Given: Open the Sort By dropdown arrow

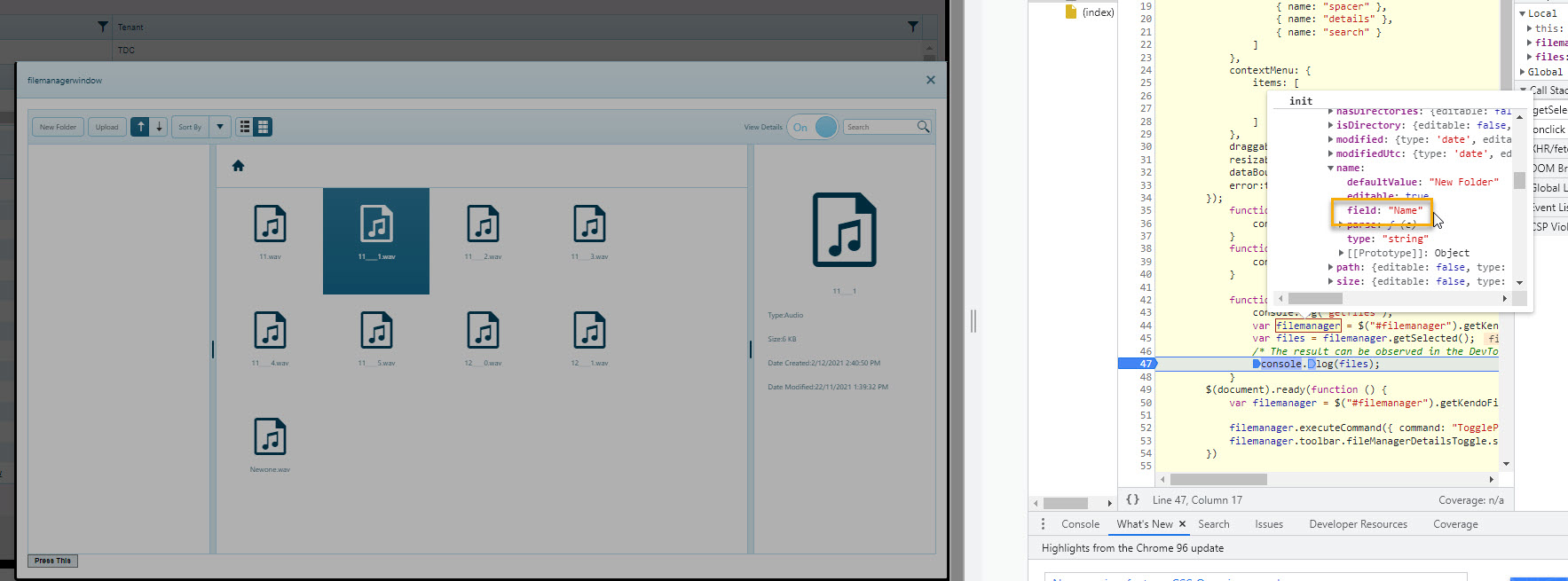Looking at the screenshot, I should click(x=220, y=127).
